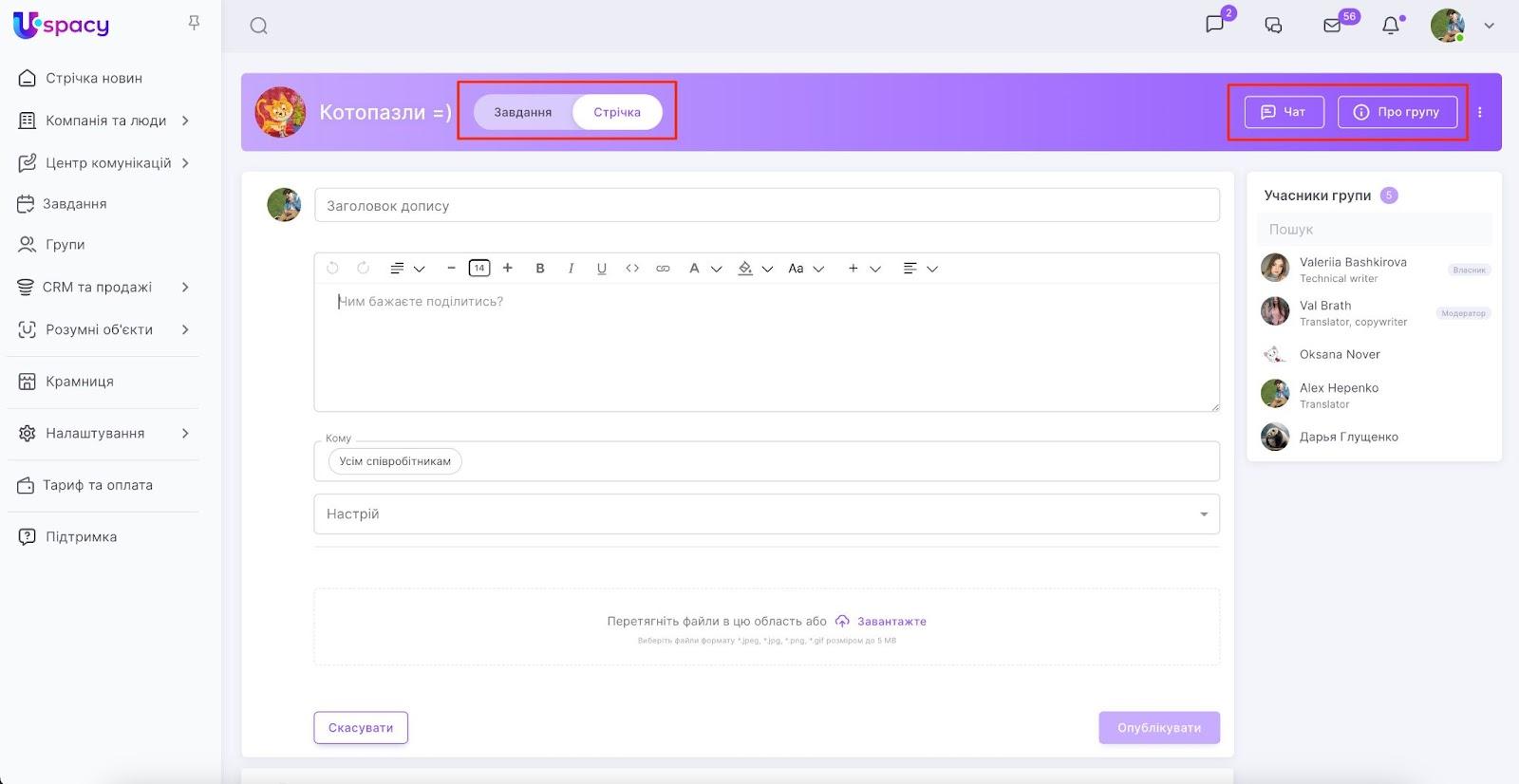Screen dimensions: 1519x784
Task: Click the undo icon in editor toolbar
Action: click(332, 269)
